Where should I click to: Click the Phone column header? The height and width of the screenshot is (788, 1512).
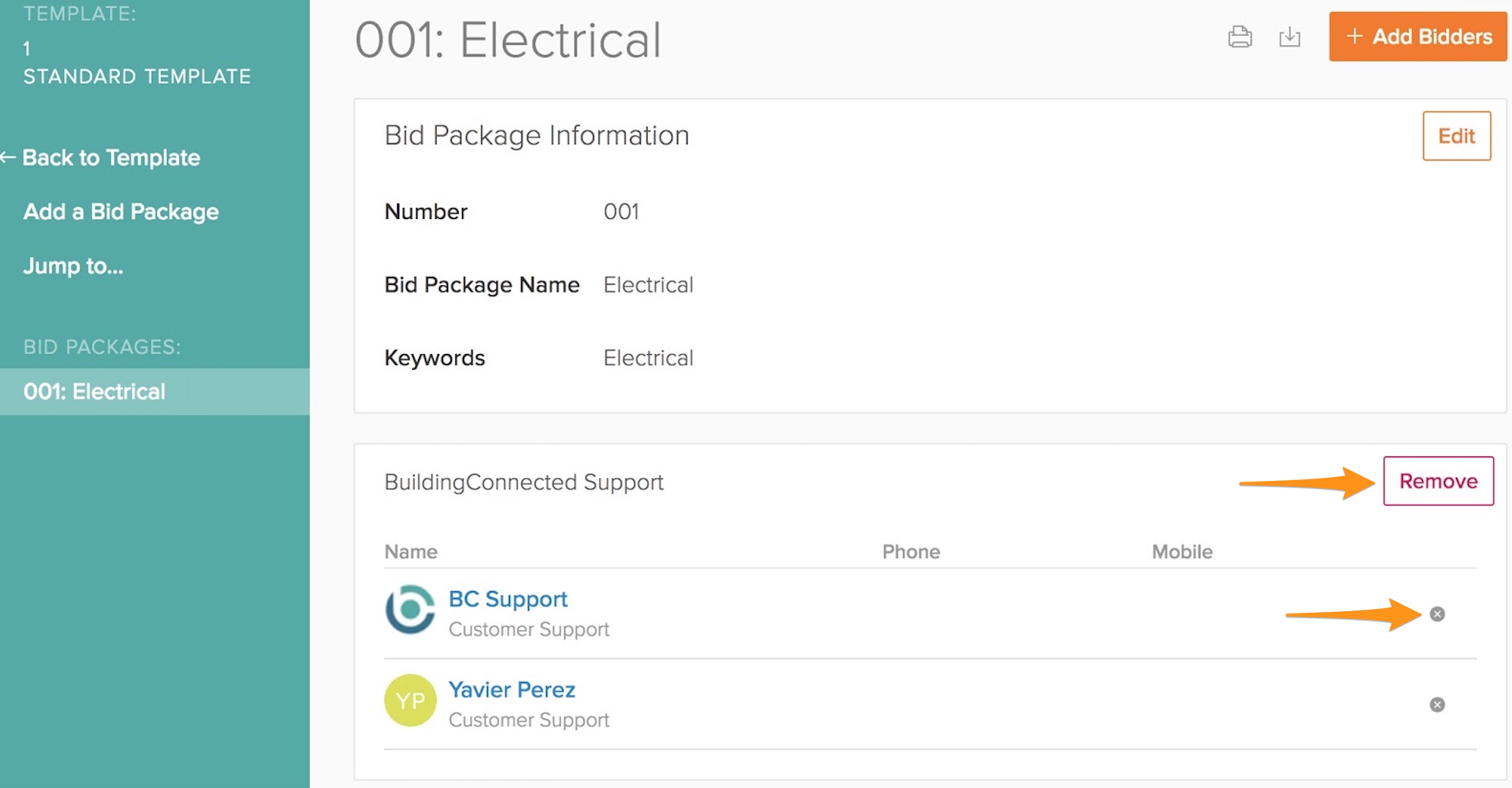(911, 551)
